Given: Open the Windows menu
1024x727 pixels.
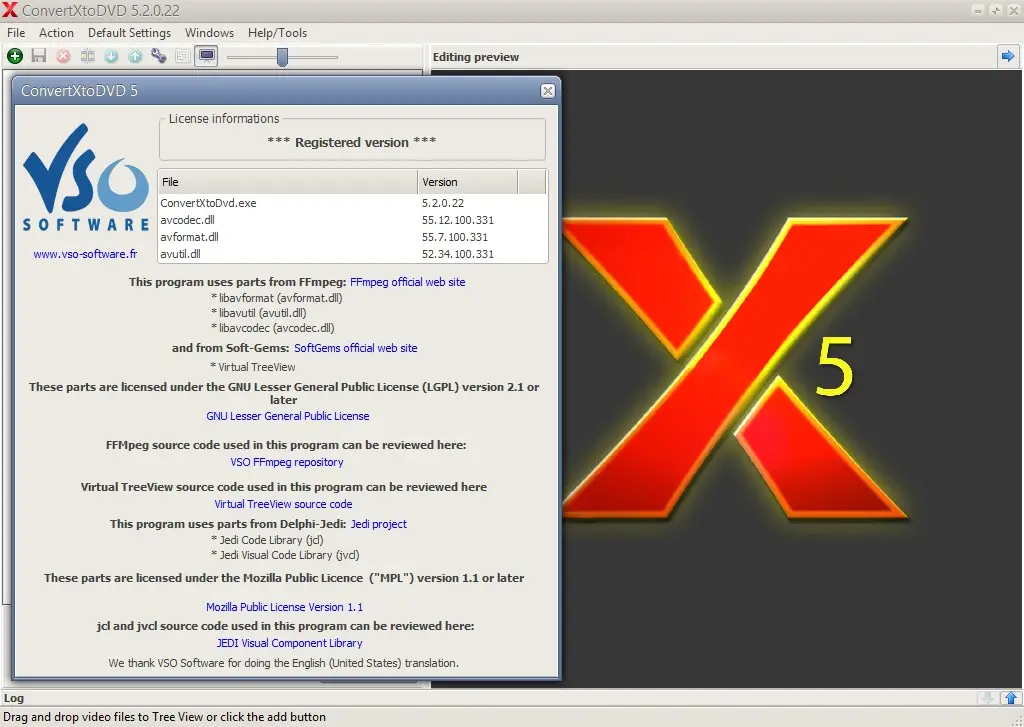Looking at the screenshot, I should [209, 33].
